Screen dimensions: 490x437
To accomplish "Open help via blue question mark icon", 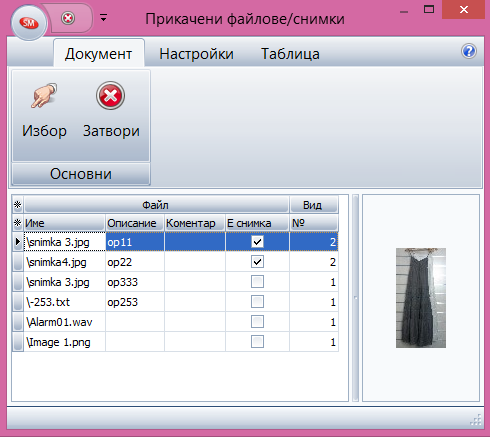I will click(469, 51).
